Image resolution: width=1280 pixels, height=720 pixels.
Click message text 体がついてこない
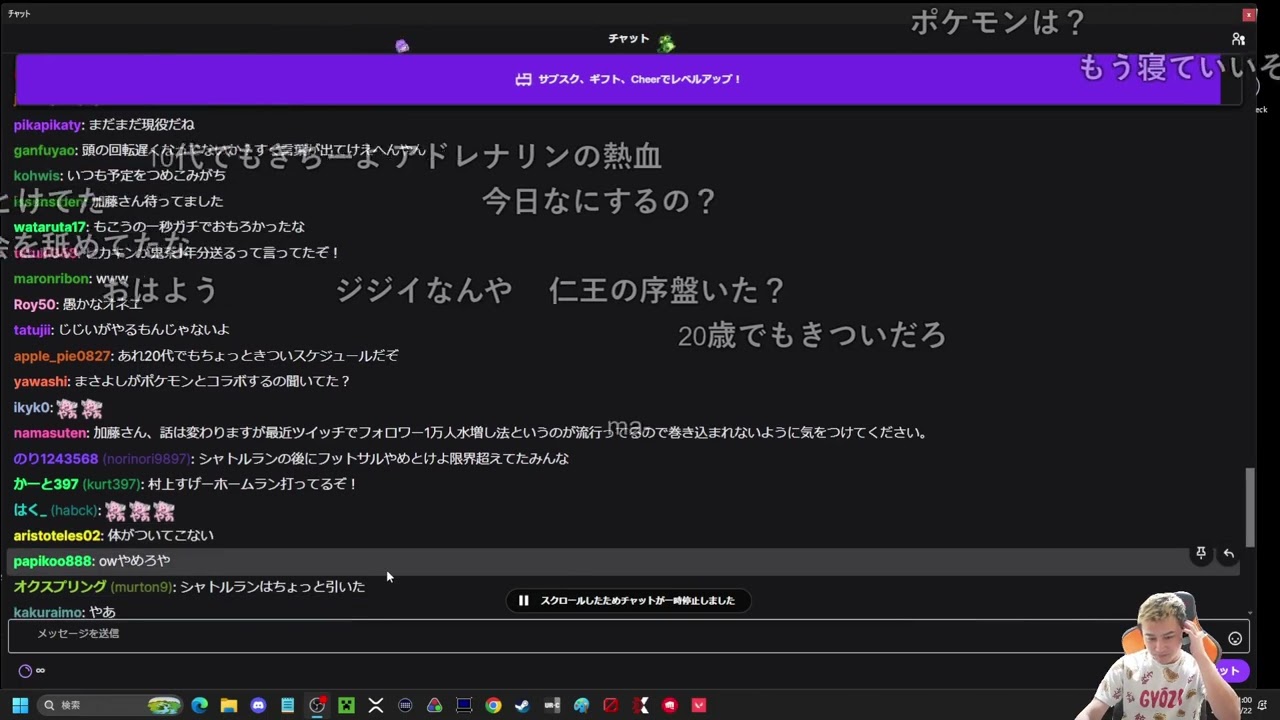point(160,536)
